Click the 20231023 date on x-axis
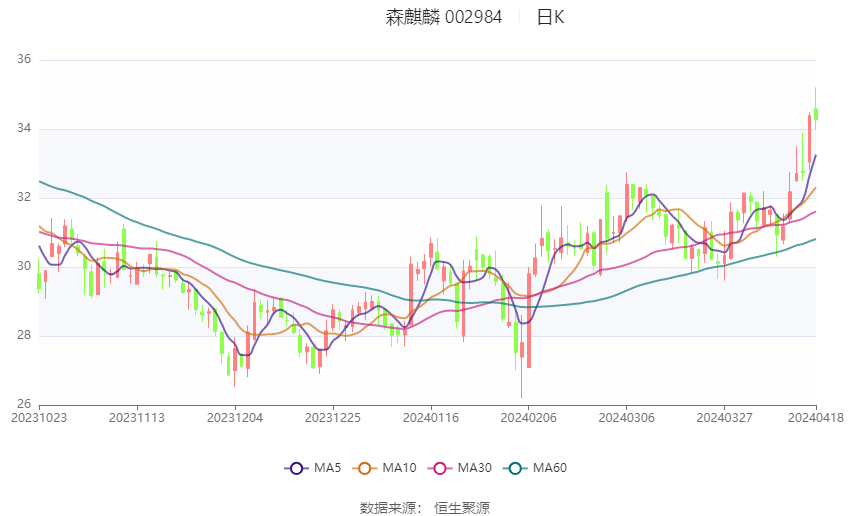The height and width of the screenshot is (516, 850). pyautogui.click(x=38, y=417)
